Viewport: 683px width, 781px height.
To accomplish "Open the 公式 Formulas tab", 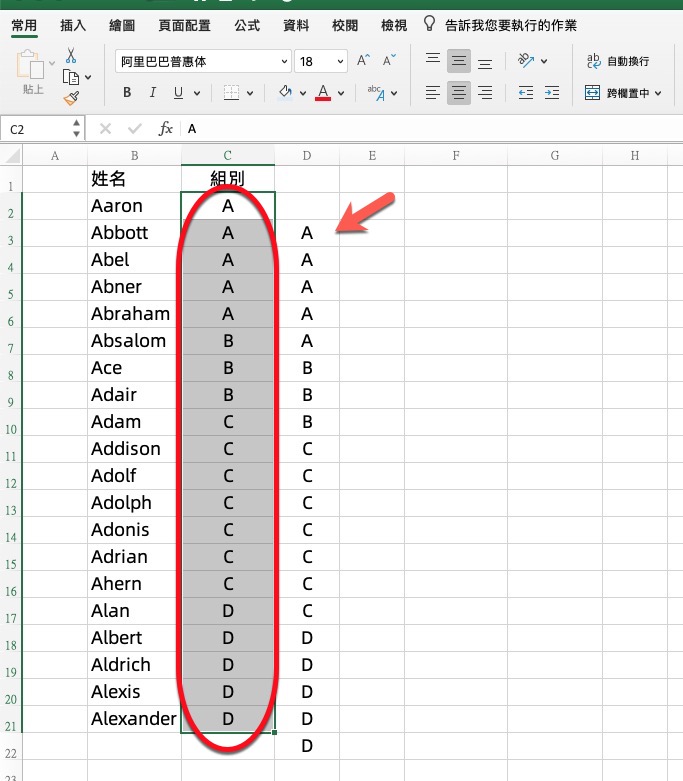I will 247,25.
